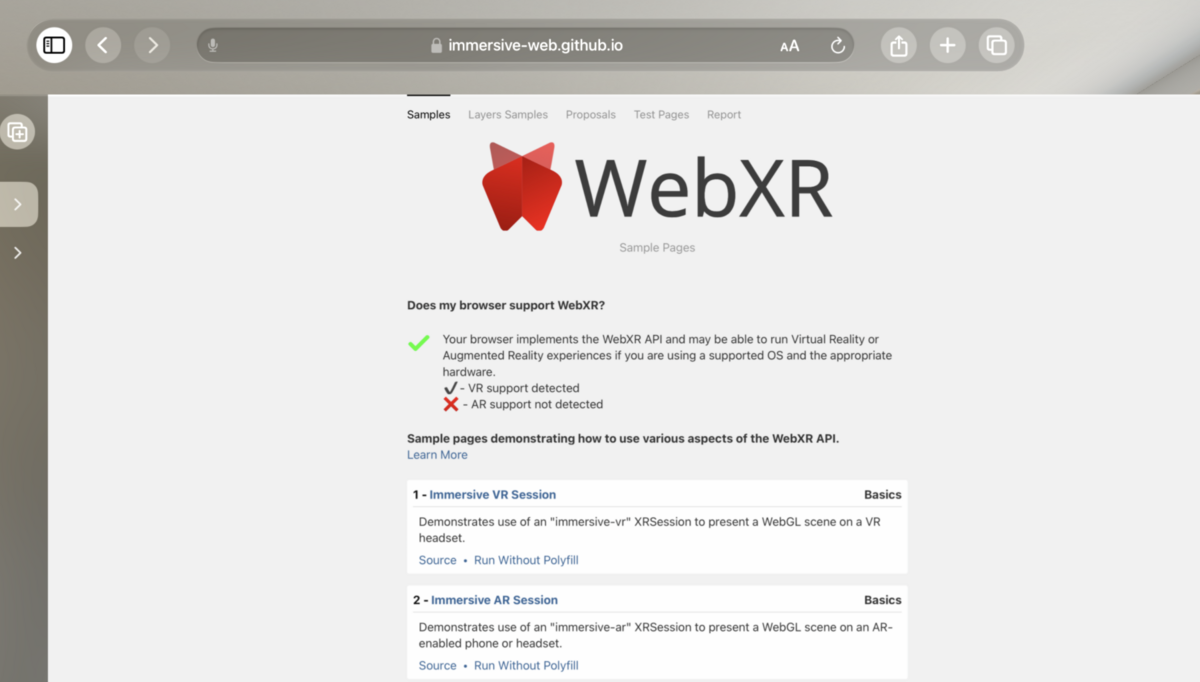Go to the Report tab
This screenshot has height=682, width=1200.
[724, 114]
